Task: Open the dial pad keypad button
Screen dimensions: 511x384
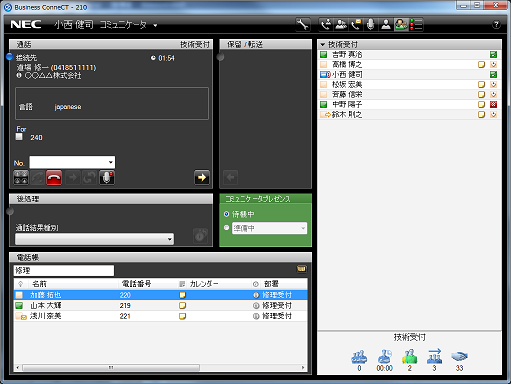Action: coord(21,178)
